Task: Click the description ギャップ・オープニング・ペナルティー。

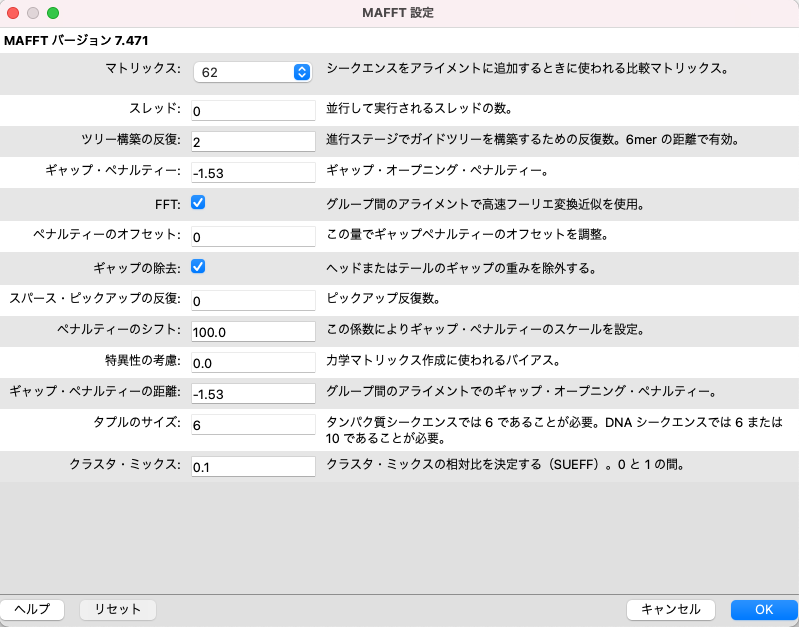Action: click(x=437, y=170)
